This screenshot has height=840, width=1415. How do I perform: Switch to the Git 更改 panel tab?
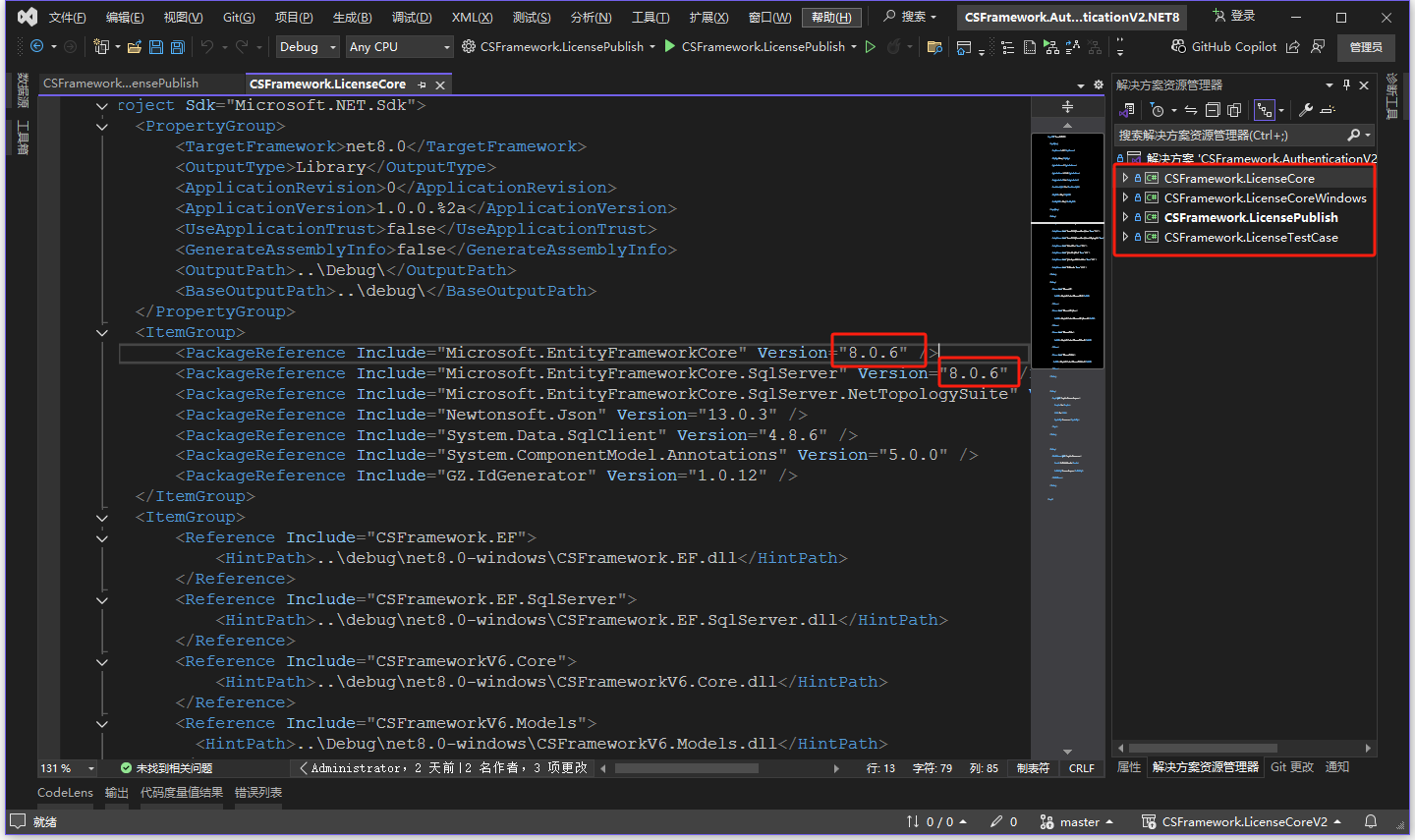[1292, 767]
